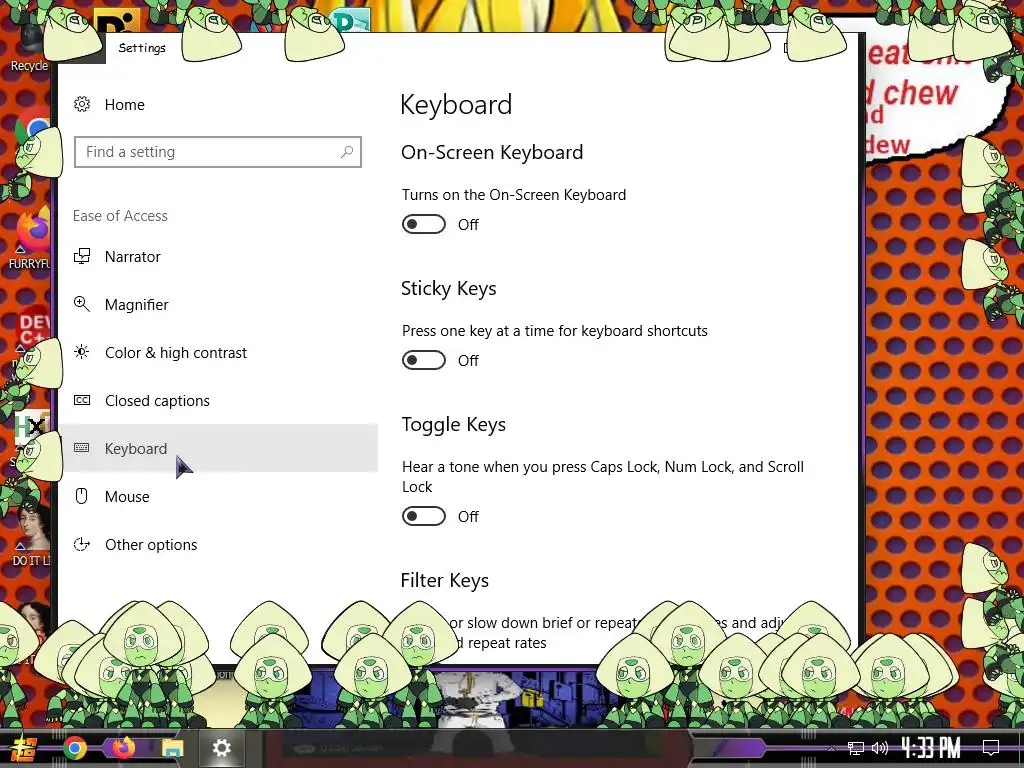
Task: Click the Keyboard sidebar icon
Action: pyautogui.click(x=82, y=448)
